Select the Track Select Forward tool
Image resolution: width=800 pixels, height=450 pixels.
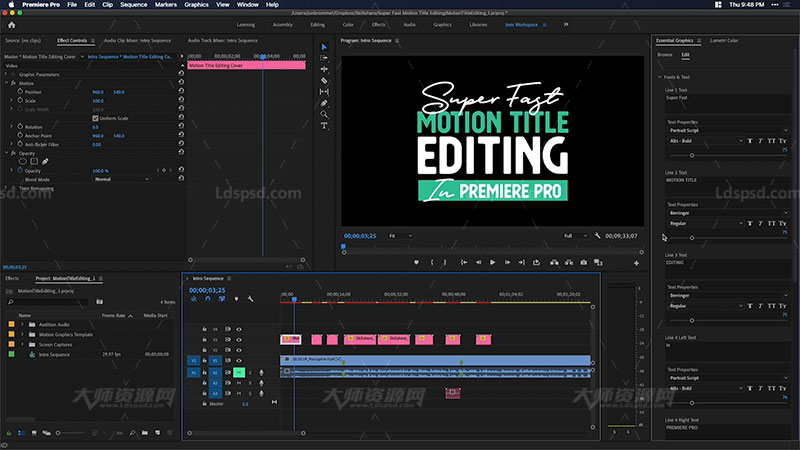pyautogui.click(x=324, y=58)
